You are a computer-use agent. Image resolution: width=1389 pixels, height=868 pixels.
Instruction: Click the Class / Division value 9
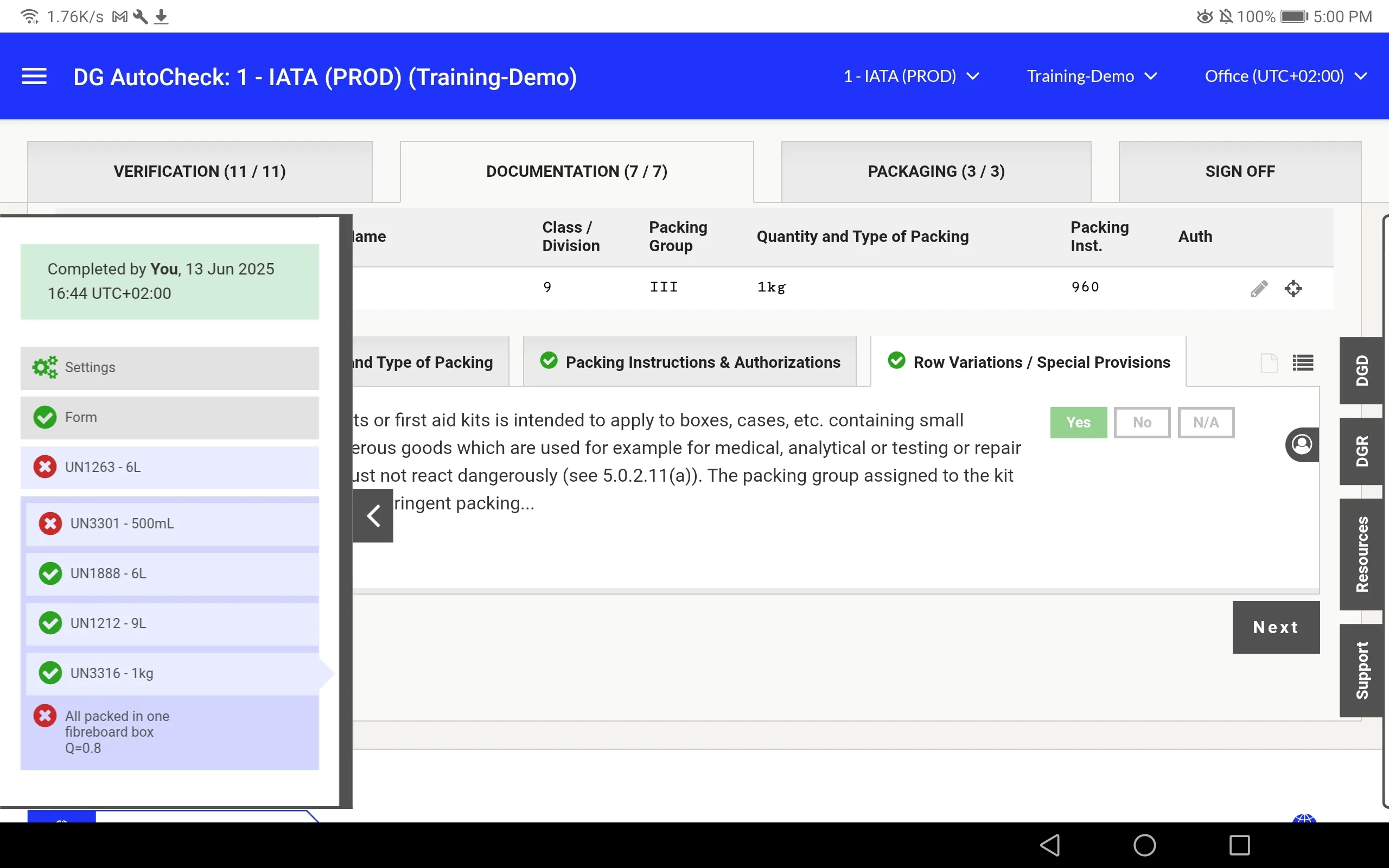pos(547,287)
